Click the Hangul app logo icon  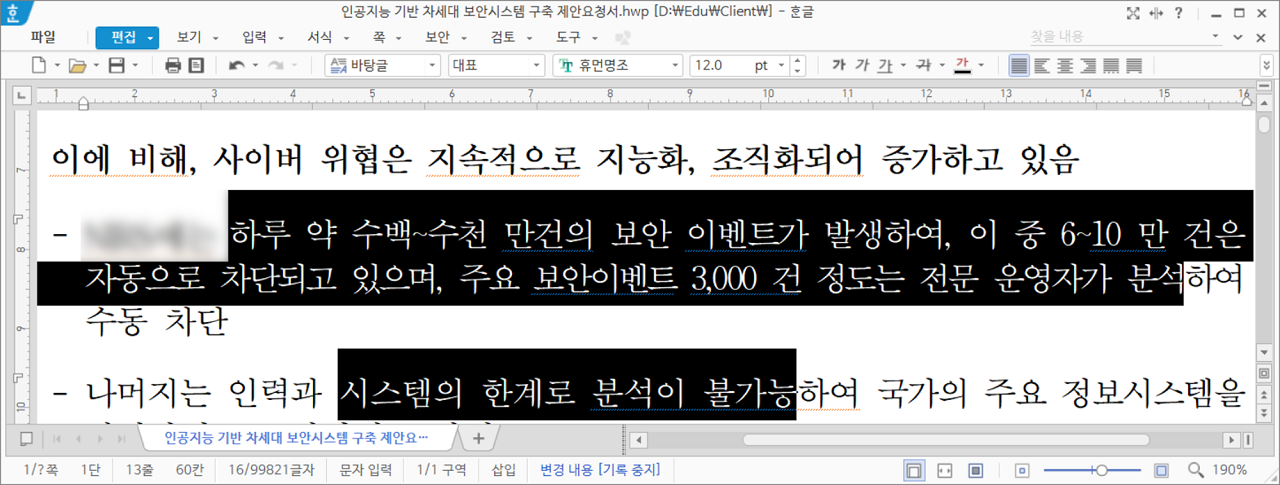coord(14,13)
